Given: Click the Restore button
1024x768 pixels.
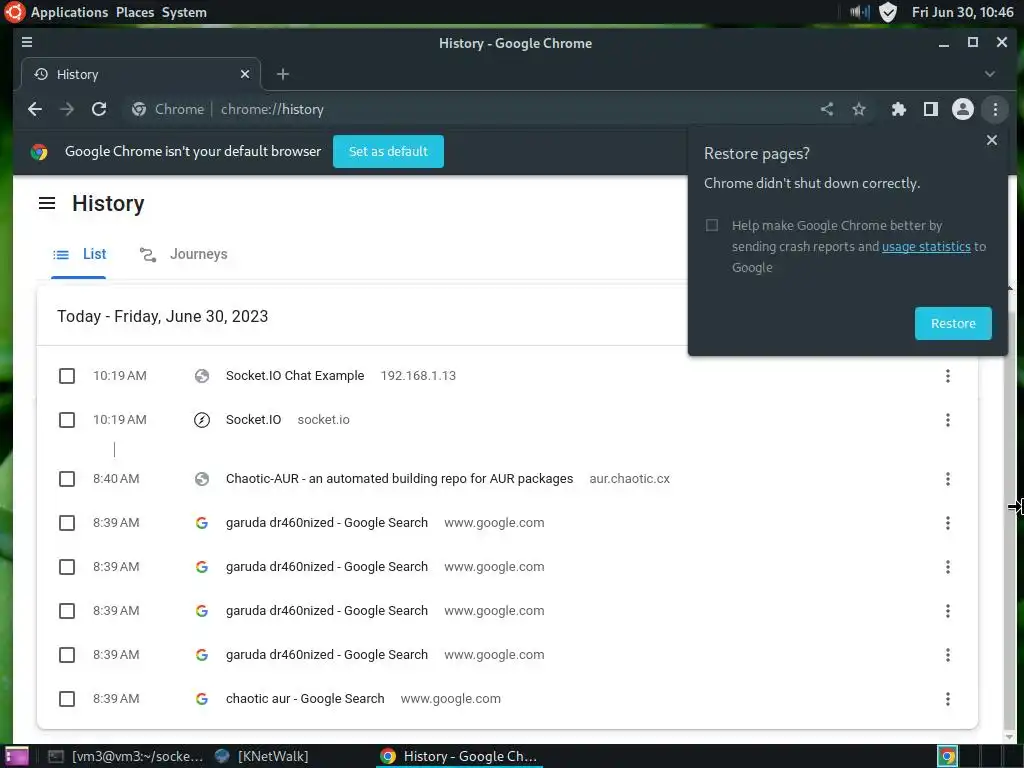Looking at the screenshot, I should click(953, 323).
